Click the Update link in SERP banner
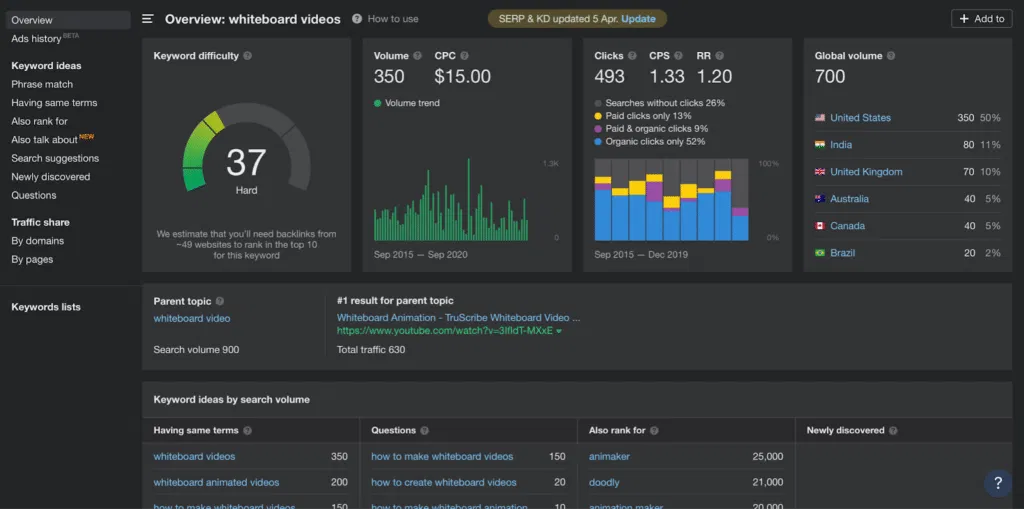The width and height of the screenshot is (1024, 509). click(638, 19)
